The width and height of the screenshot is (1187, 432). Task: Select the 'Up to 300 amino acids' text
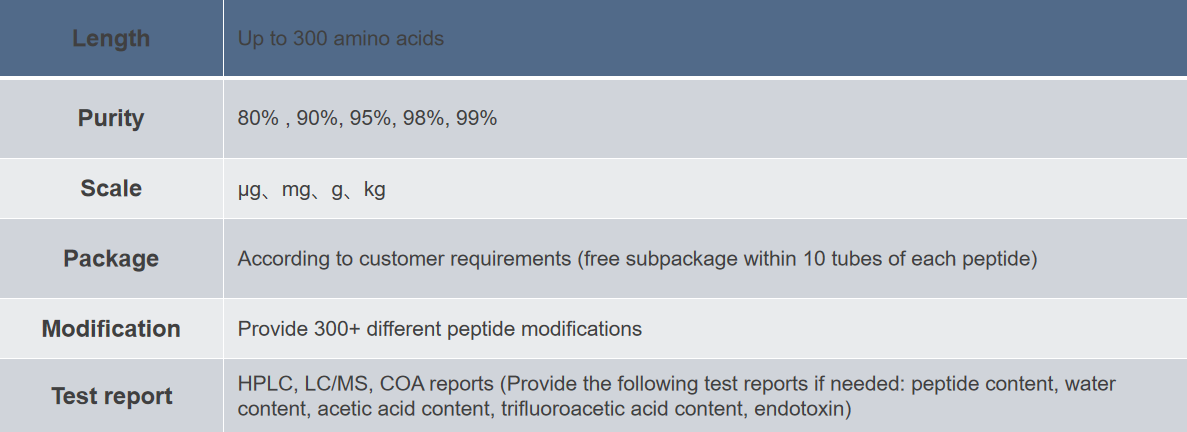[x=341, y=39]
